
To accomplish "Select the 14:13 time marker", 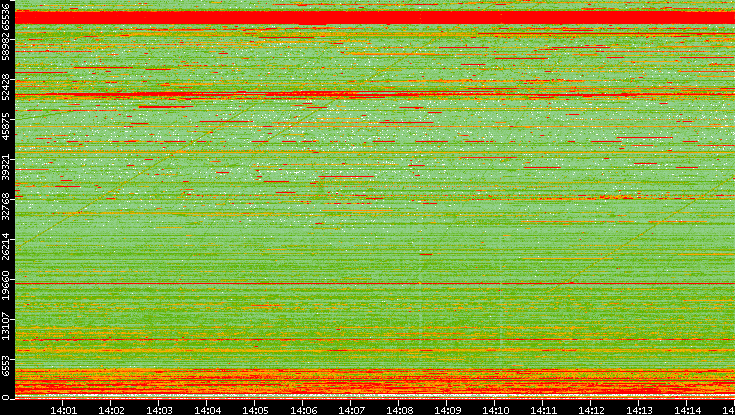I will (x=639, y=409).
